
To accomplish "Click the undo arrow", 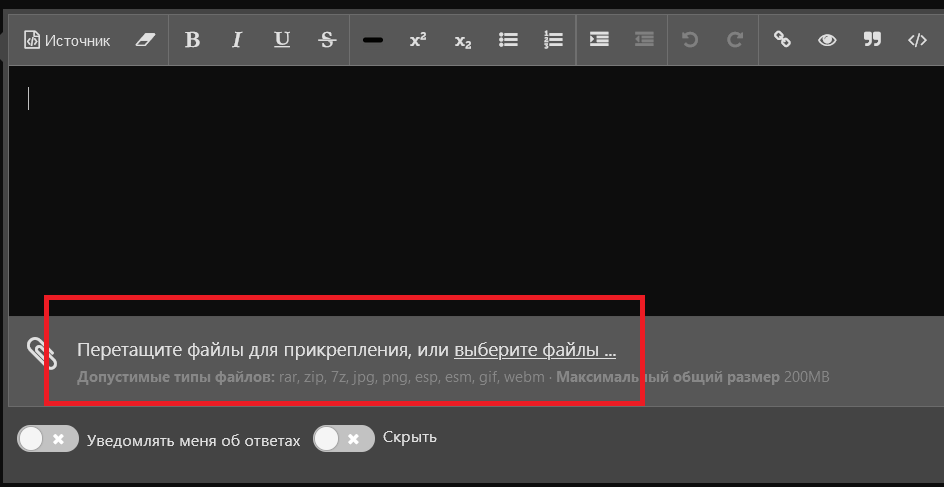I will [x=690, y=40].
